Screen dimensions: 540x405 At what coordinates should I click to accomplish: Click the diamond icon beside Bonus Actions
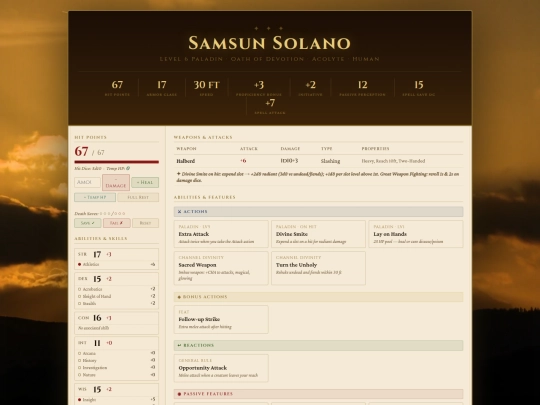(179, 297)
